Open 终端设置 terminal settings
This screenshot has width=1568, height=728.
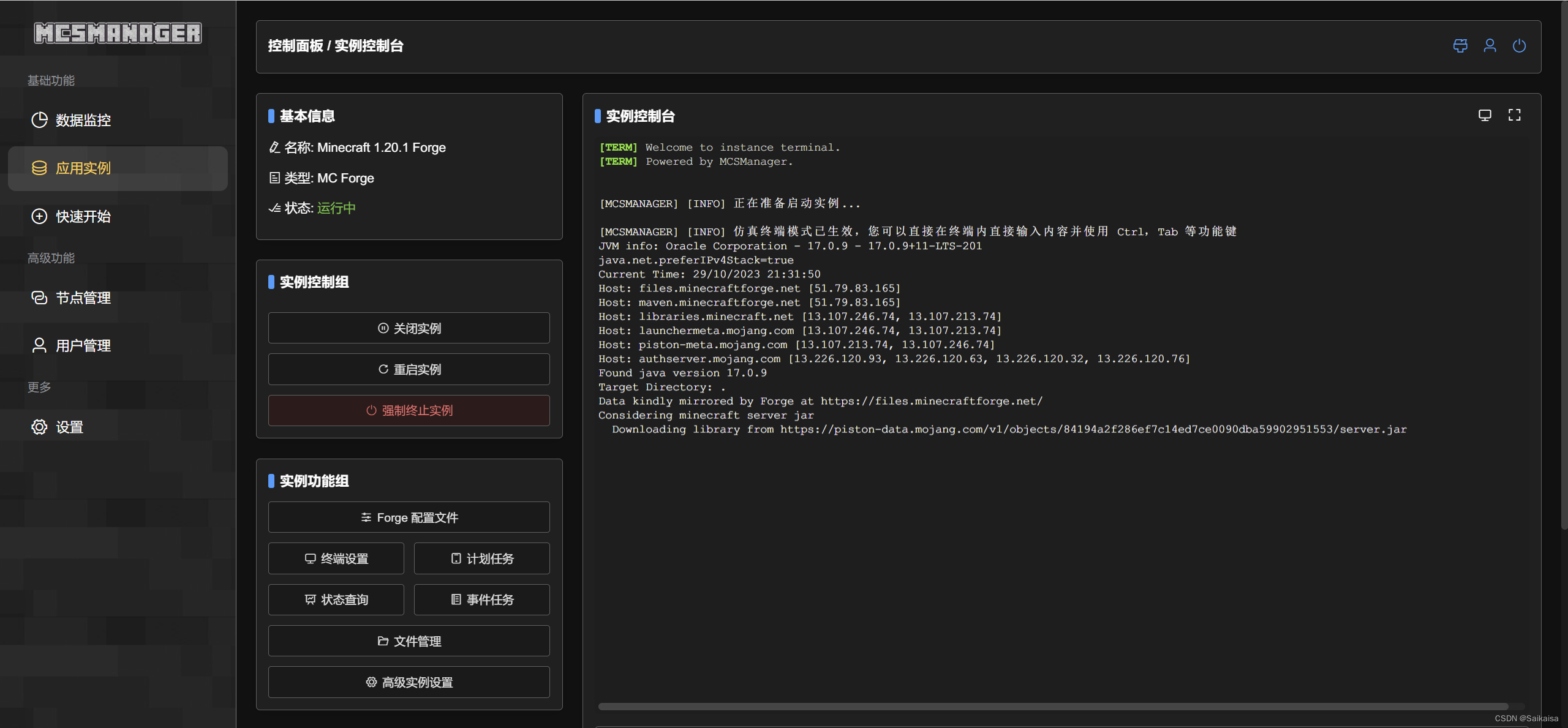click(336, 558)
